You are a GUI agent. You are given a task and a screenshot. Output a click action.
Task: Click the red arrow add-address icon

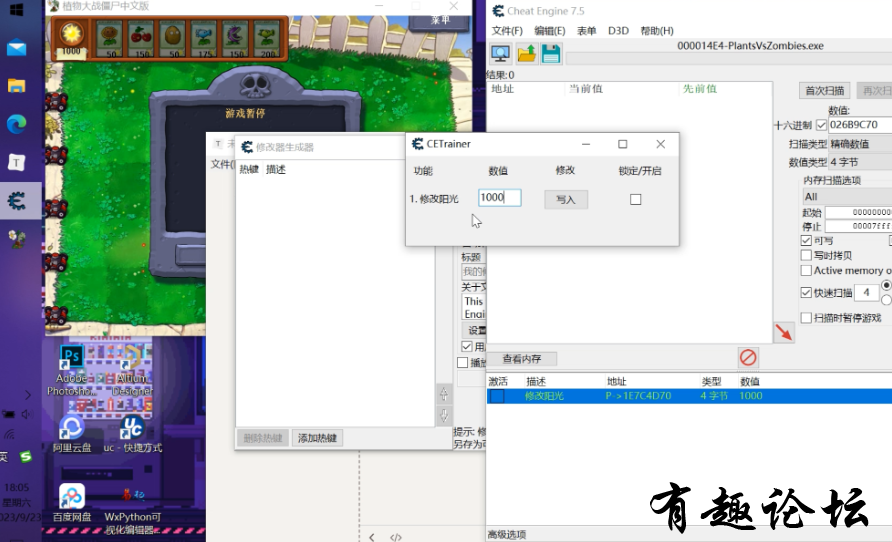tap(784, 332)
